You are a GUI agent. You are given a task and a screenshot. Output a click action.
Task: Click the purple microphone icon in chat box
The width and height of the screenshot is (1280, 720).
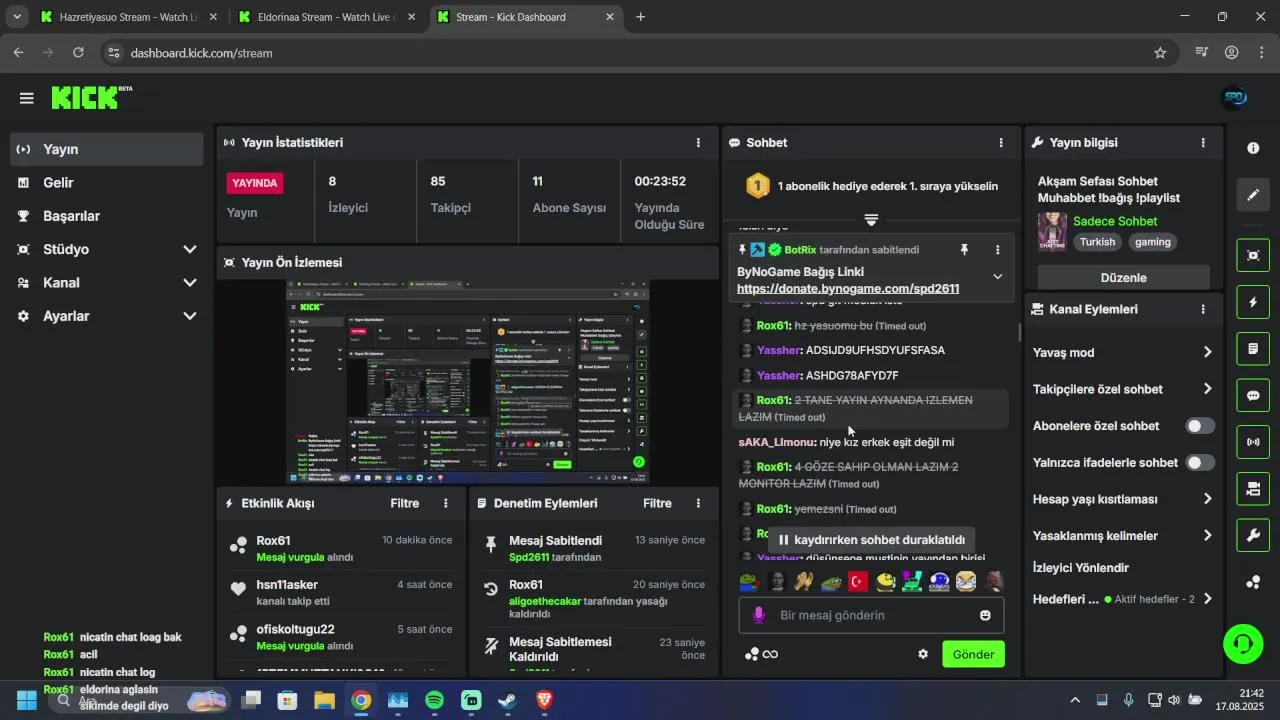[x=759, y=615]
